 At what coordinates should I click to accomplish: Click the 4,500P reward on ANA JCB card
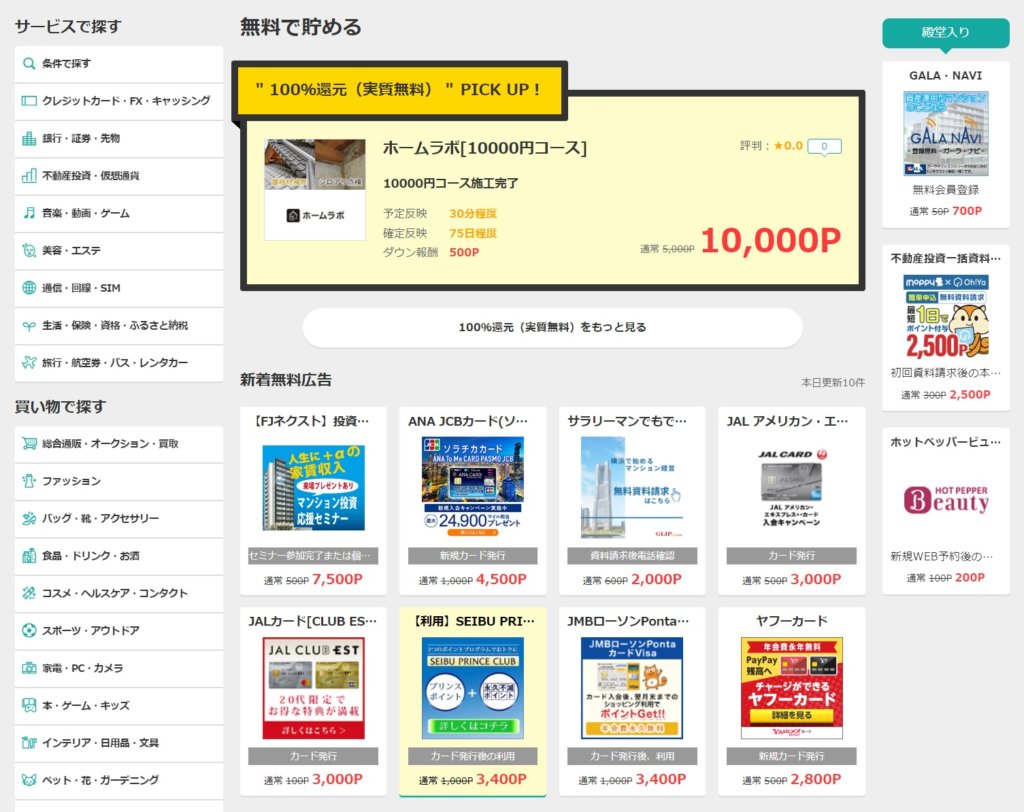(501, 579)
